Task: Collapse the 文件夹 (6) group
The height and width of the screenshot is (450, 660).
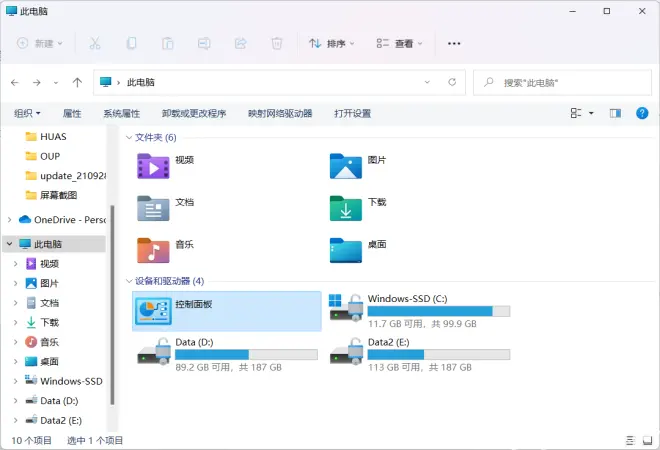Action: click(129, 137)
